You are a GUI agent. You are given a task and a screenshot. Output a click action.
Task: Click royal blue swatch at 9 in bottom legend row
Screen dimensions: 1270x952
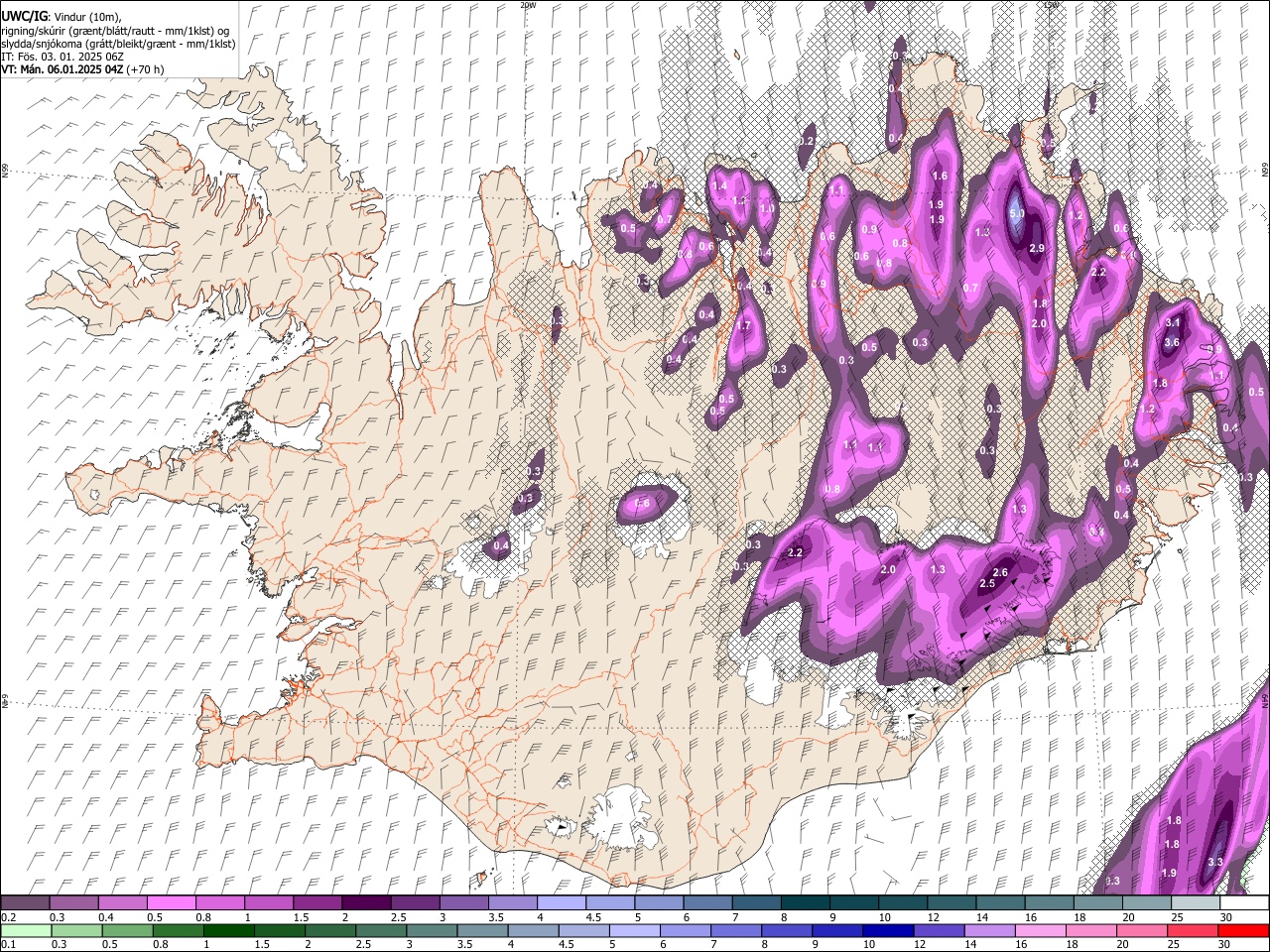(x=837, y=930)
